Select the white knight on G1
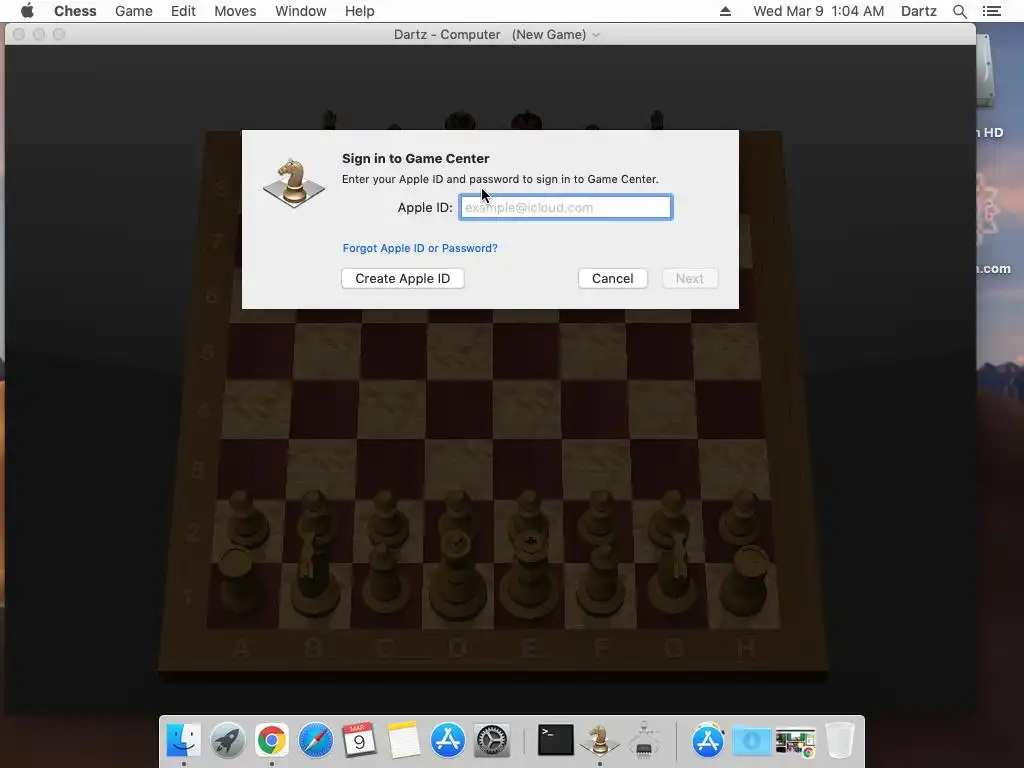 point(674,575)
